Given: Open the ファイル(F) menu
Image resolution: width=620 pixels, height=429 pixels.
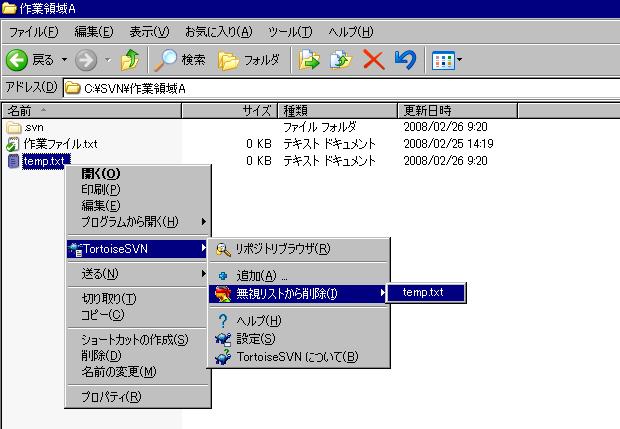Looking at the screenshot, I should pyautogui.click(x=34, y=32).
